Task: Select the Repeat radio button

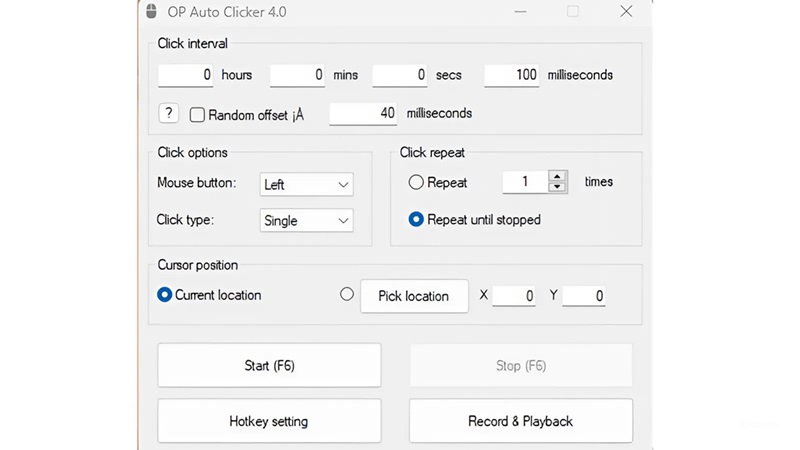Action: [416, 182]
